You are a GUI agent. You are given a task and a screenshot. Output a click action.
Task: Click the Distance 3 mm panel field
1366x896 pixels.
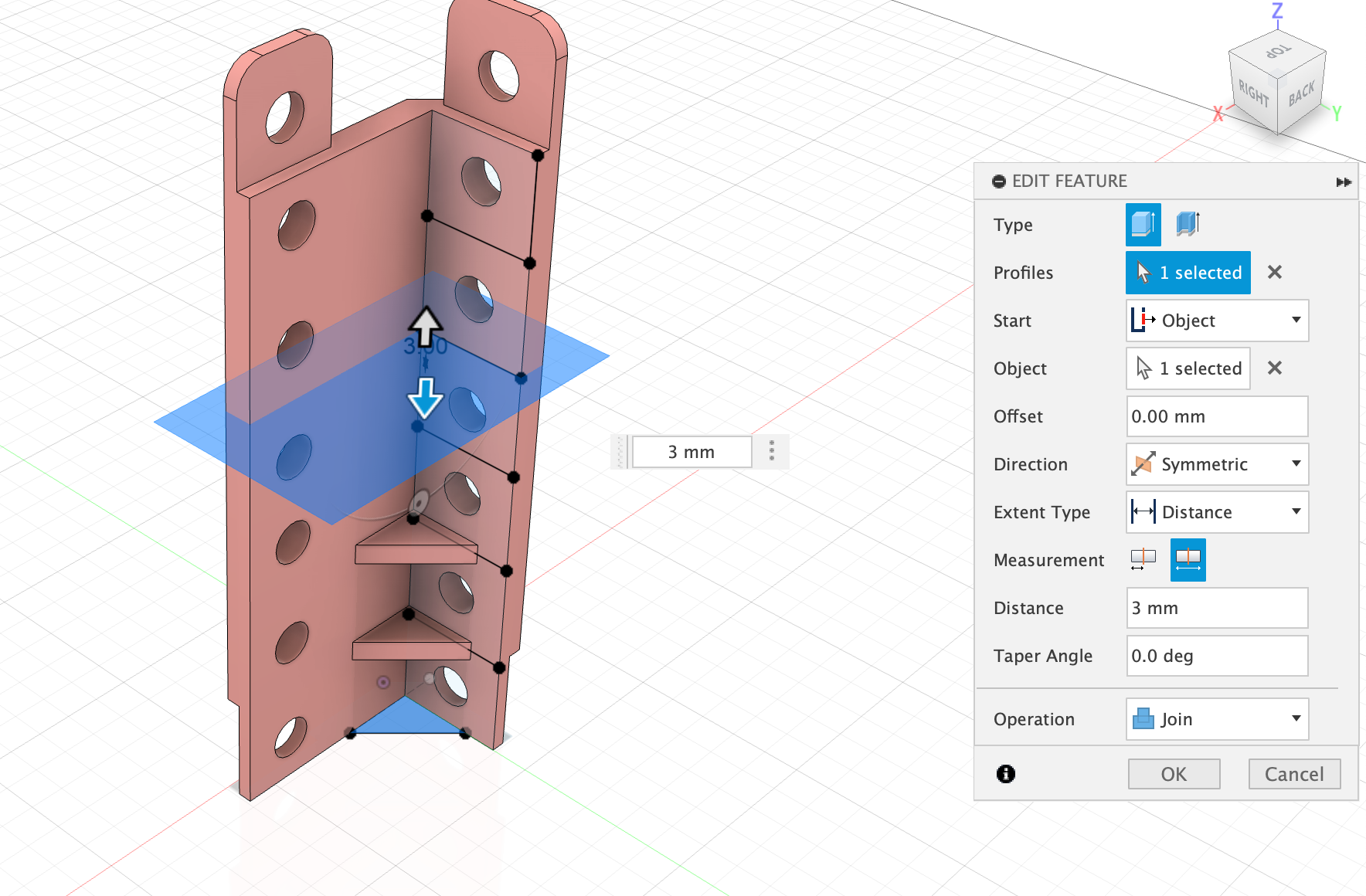1217,608
